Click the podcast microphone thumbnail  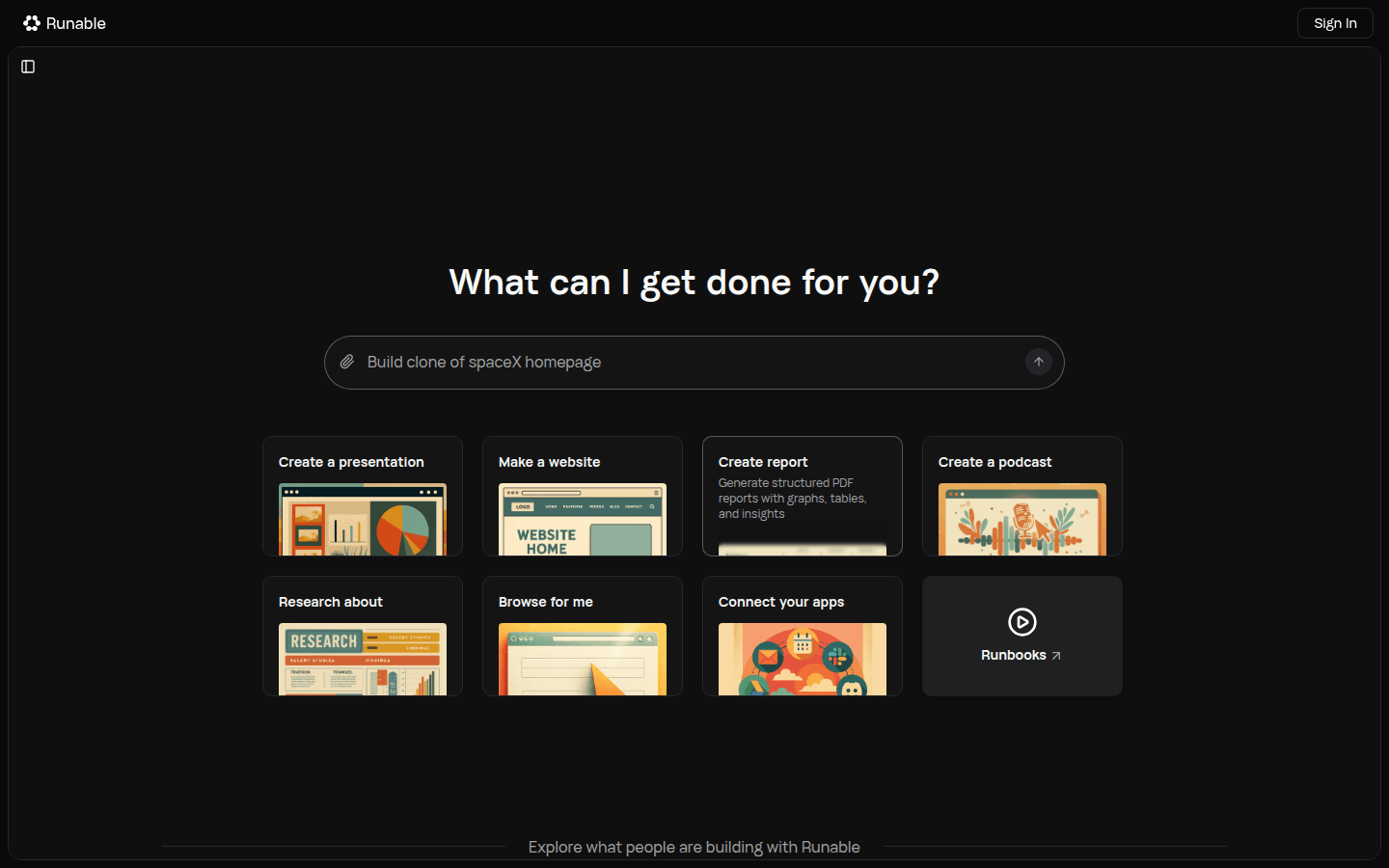(1022, 520)
